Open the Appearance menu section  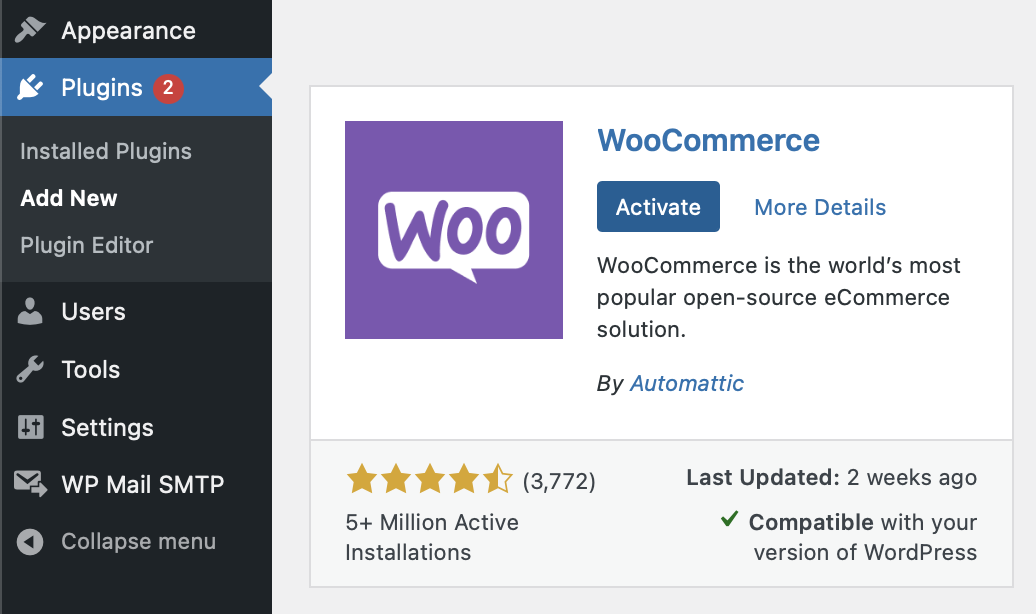pos(128,30)
